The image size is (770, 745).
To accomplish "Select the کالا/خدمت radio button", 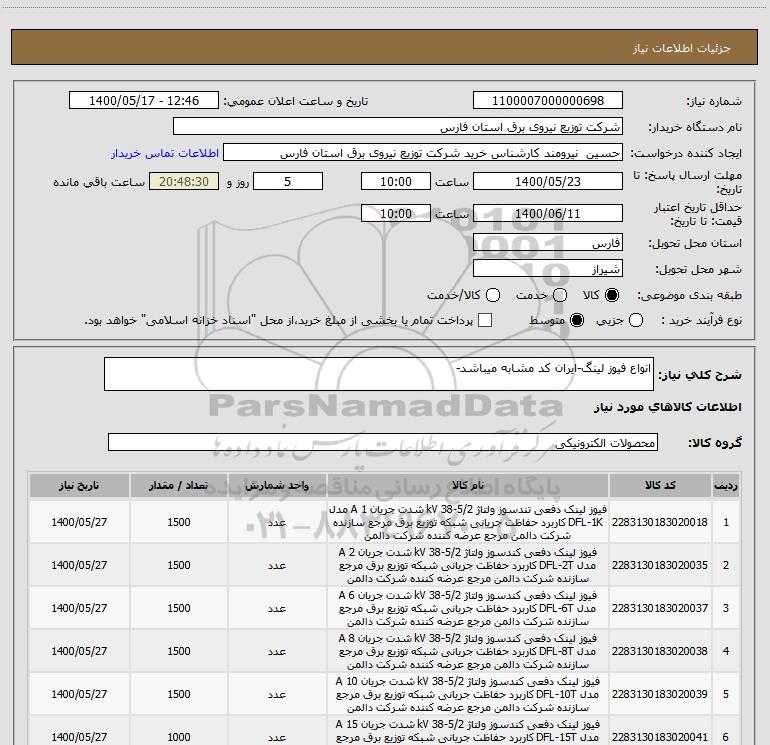I will coord(493,295).
